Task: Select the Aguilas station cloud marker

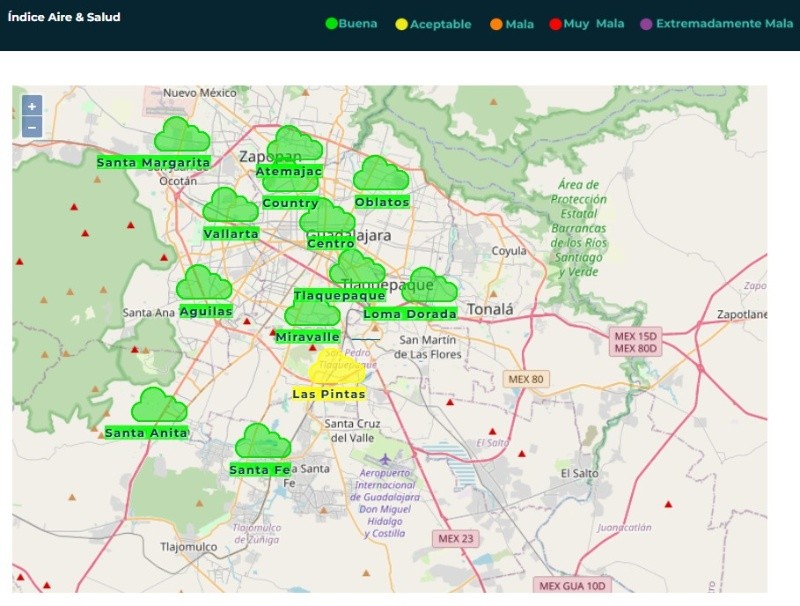Action: click(x=204, y=284)
